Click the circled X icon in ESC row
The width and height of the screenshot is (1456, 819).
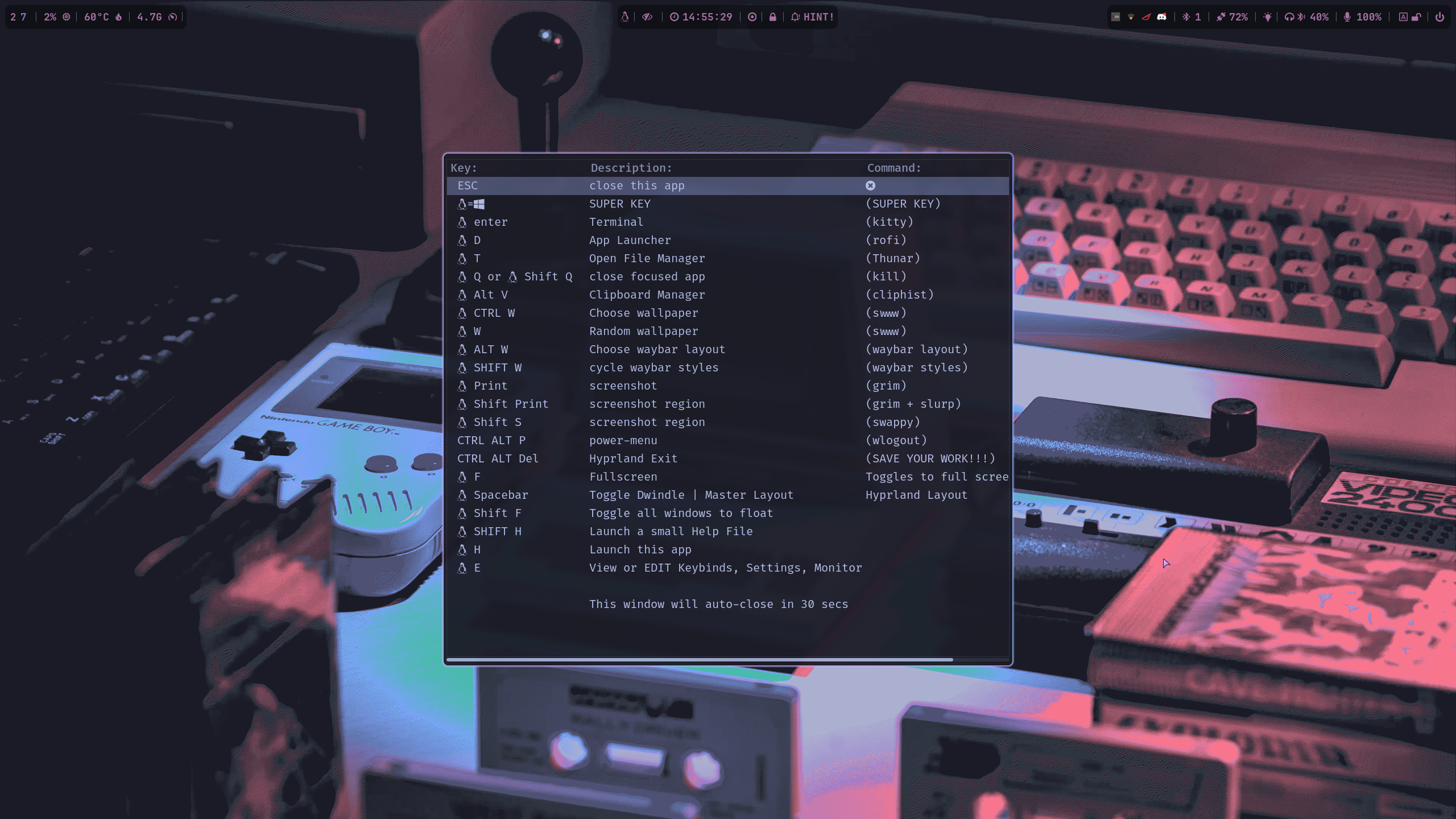[870, 185]
